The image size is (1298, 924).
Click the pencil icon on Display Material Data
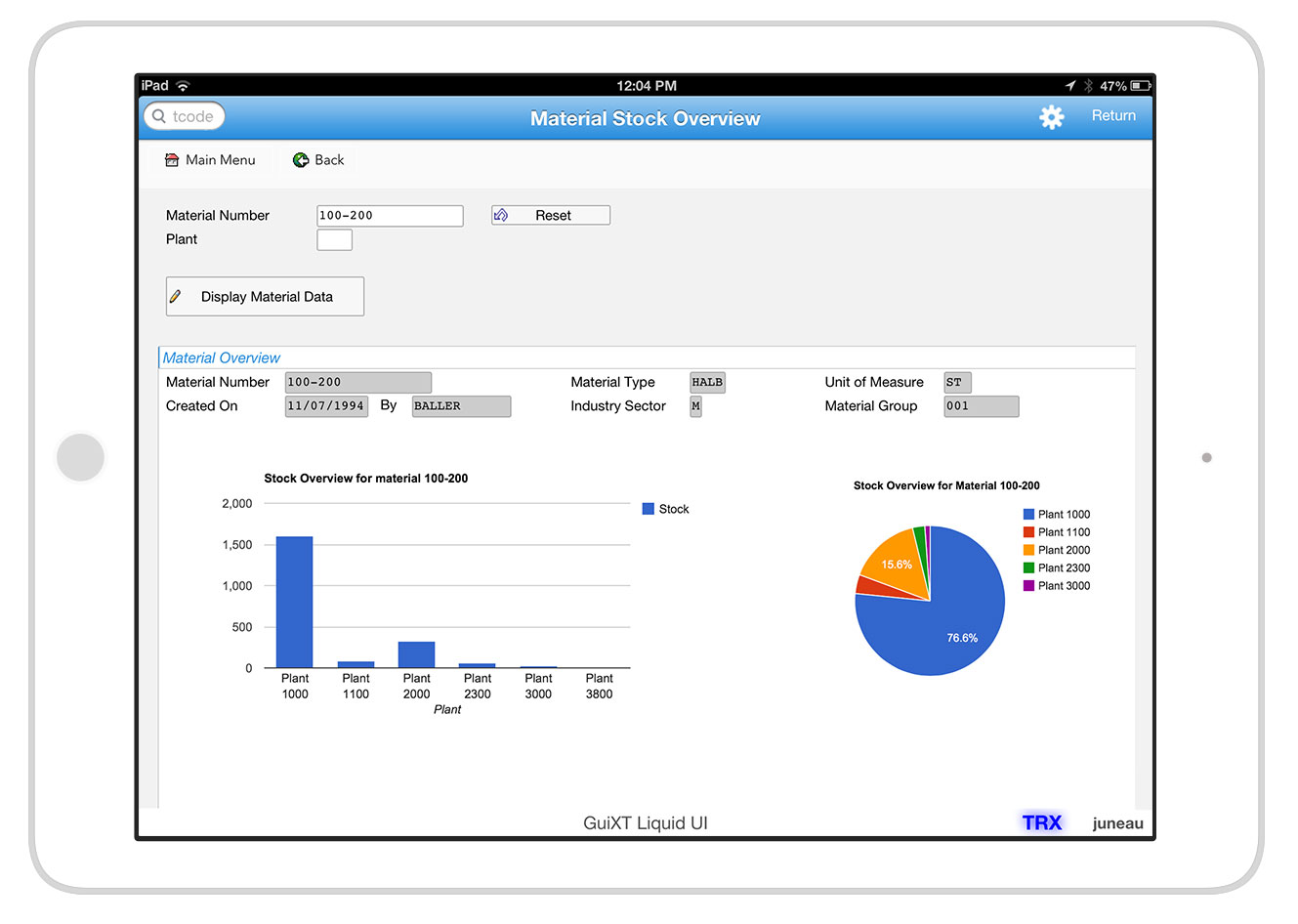(x=176, y=297)
